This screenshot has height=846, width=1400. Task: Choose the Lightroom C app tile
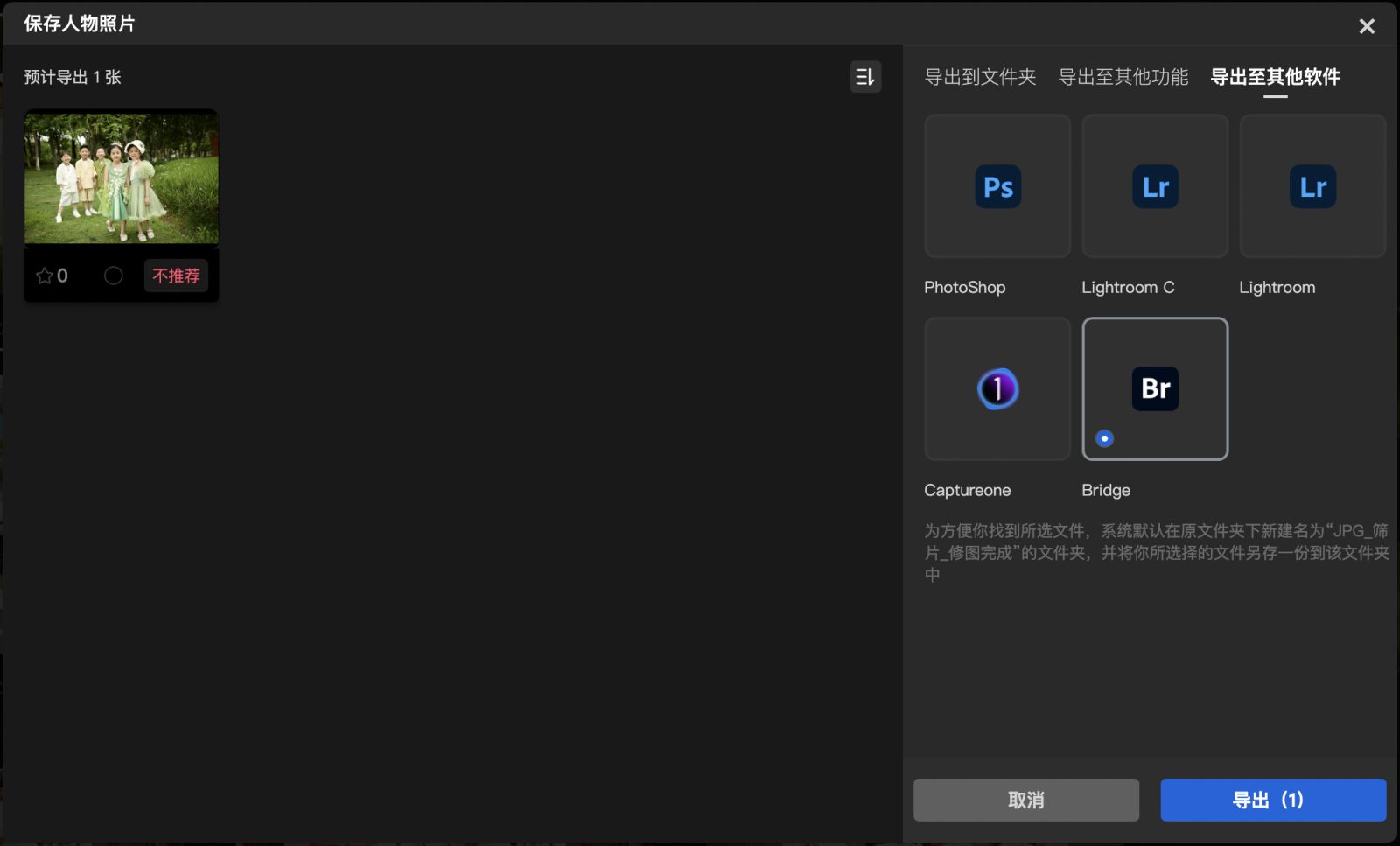click(1155, 186)
